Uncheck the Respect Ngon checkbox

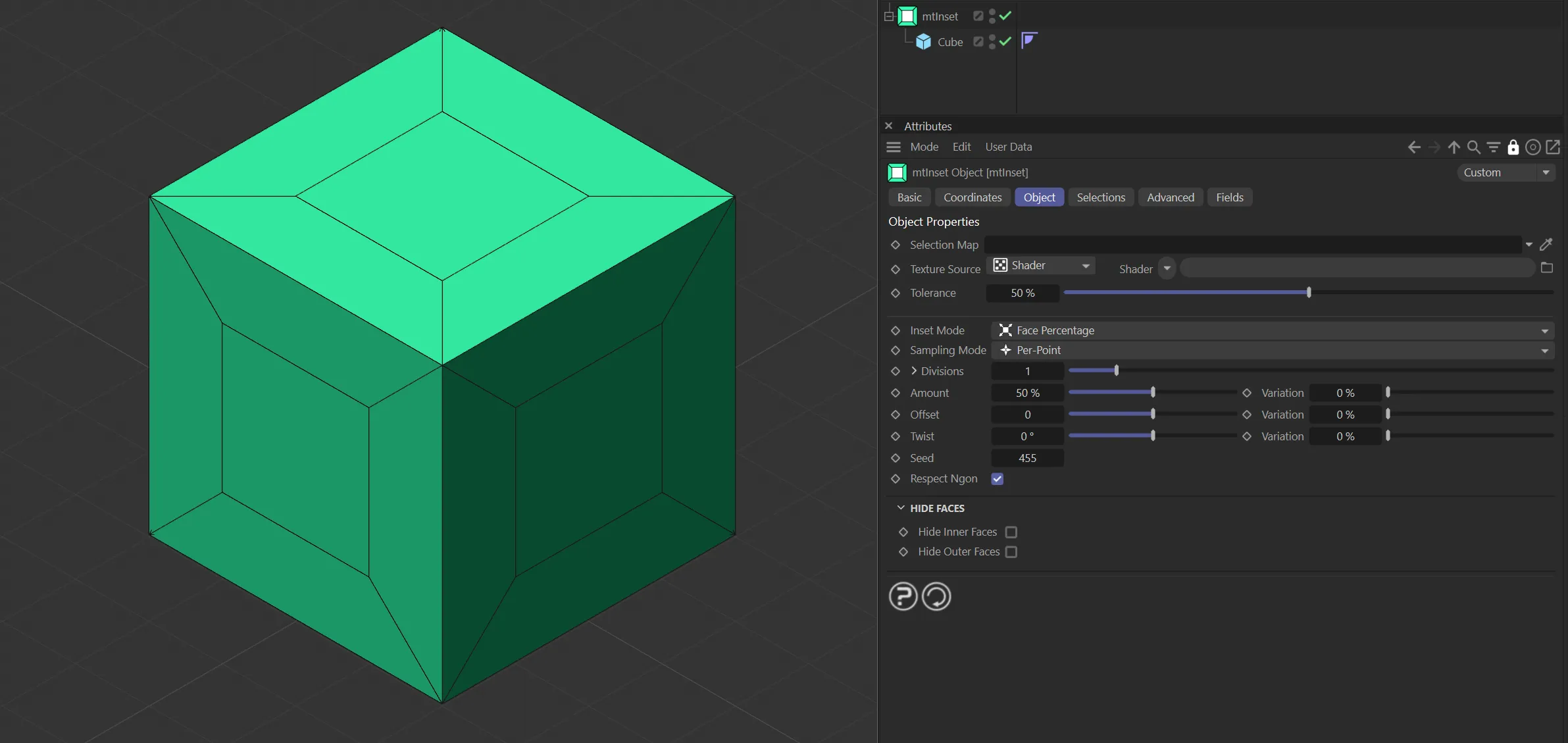point(998,479)
